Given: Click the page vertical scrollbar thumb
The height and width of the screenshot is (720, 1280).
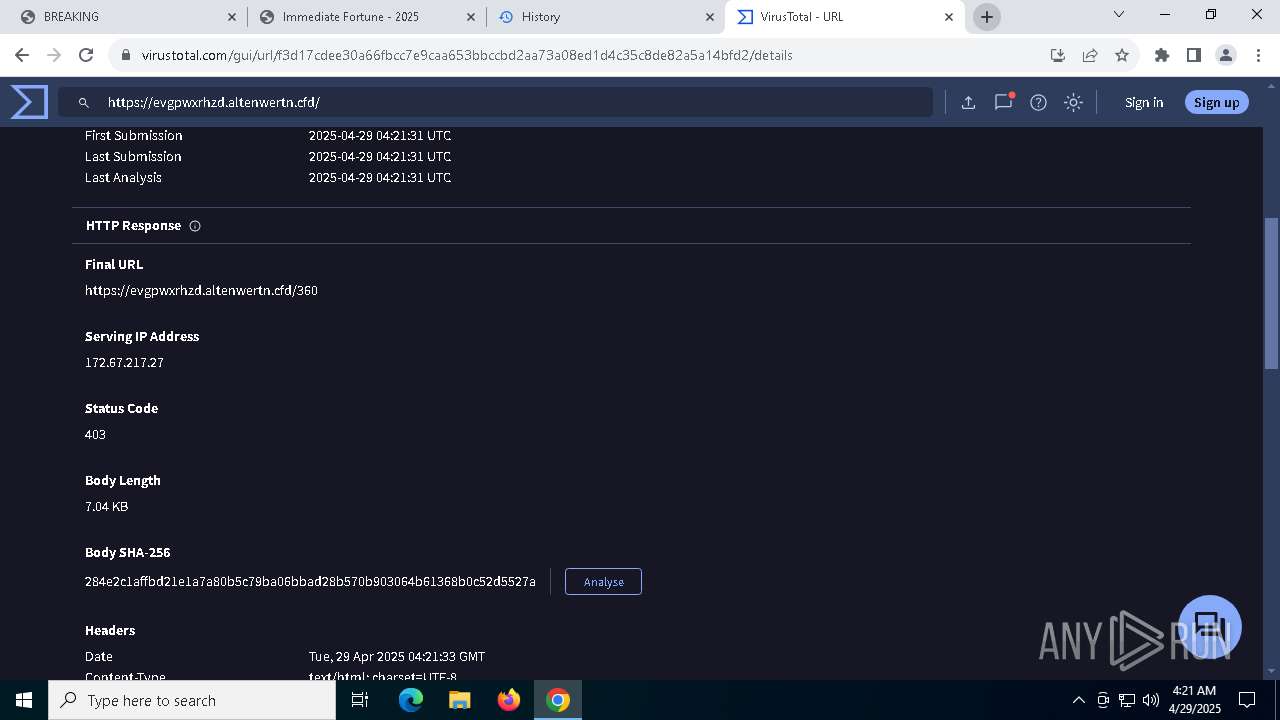Looking at the screenshot, I should point(1272,293).
